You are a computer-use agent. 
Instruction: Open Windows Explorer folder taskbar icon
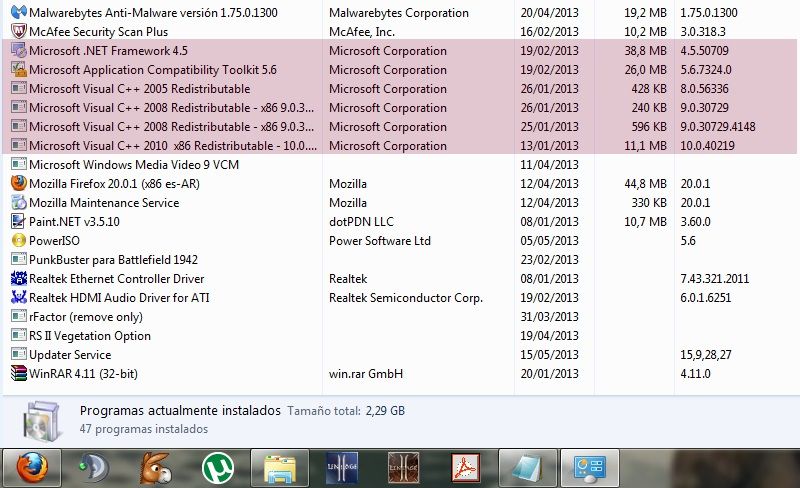(x=280, y=468)
